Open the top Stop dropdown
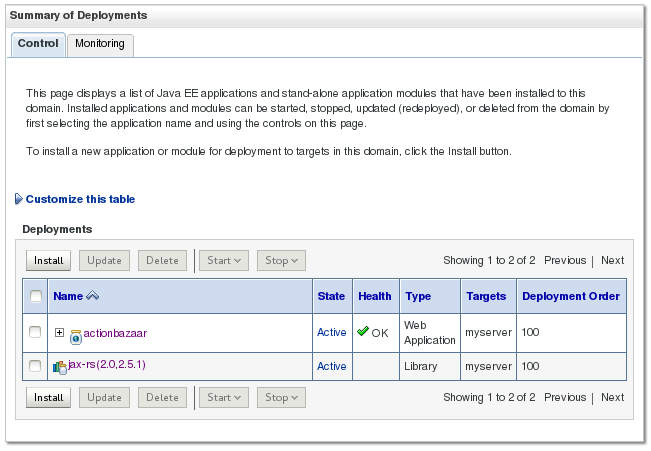Image resolution: width=651 pixels, height=451 pixels. click(x=280, y=260)
